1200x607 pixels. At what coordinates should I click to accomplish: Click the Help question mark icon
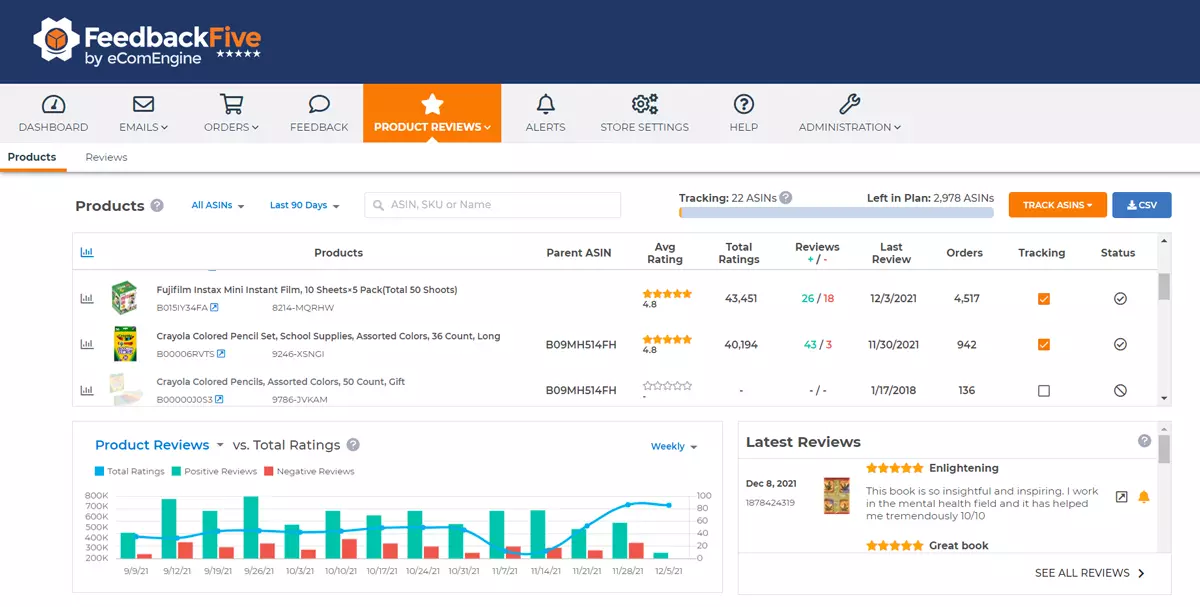pos(743,104)
